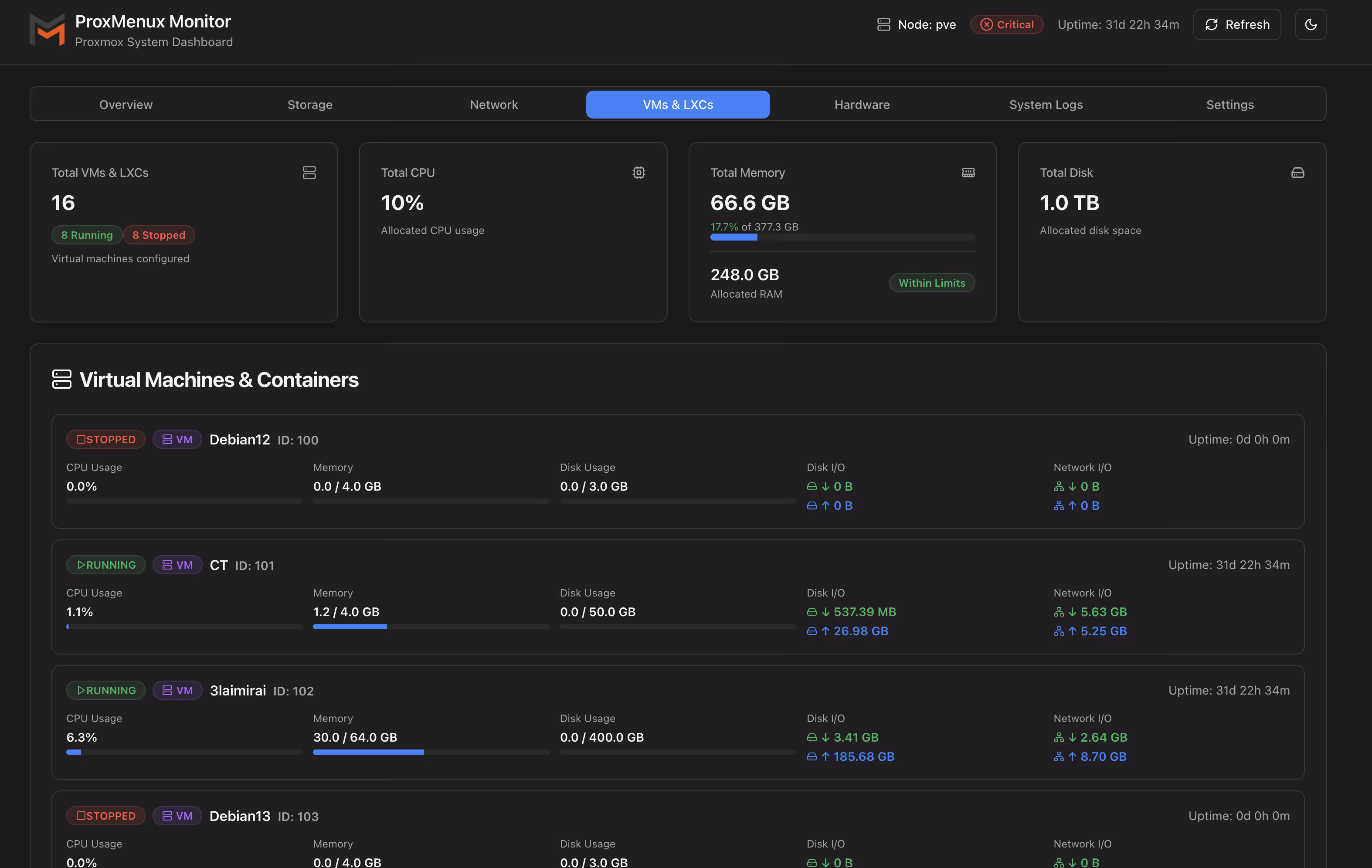The image size is (1372, 868).
Task: Click the Virtual Machines & Containers heading icon
Action: coord(61,380)
